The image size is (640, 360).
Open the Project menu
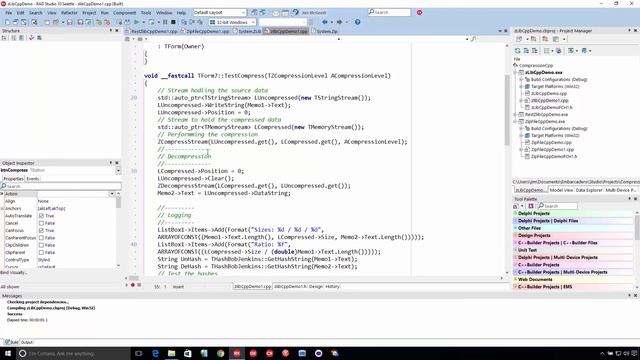pyautogui.click(x=89, y=13)
